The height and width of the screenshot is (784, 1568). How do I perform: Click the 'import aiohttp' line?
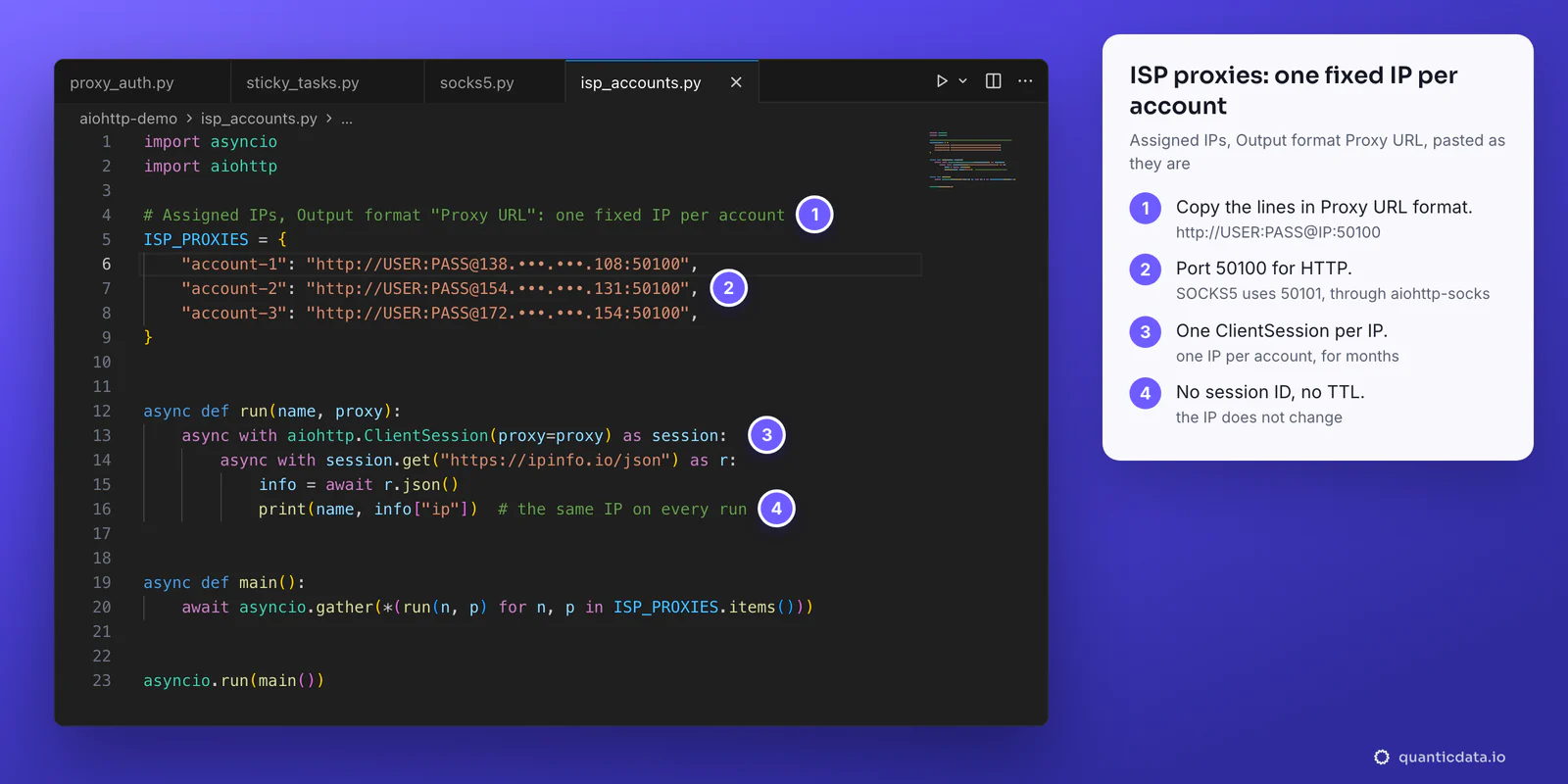point(211,167)
